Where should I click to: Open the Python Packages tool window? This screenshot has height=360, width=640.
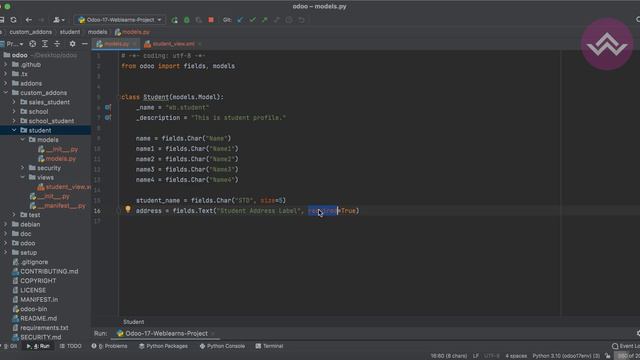[163, 346]
